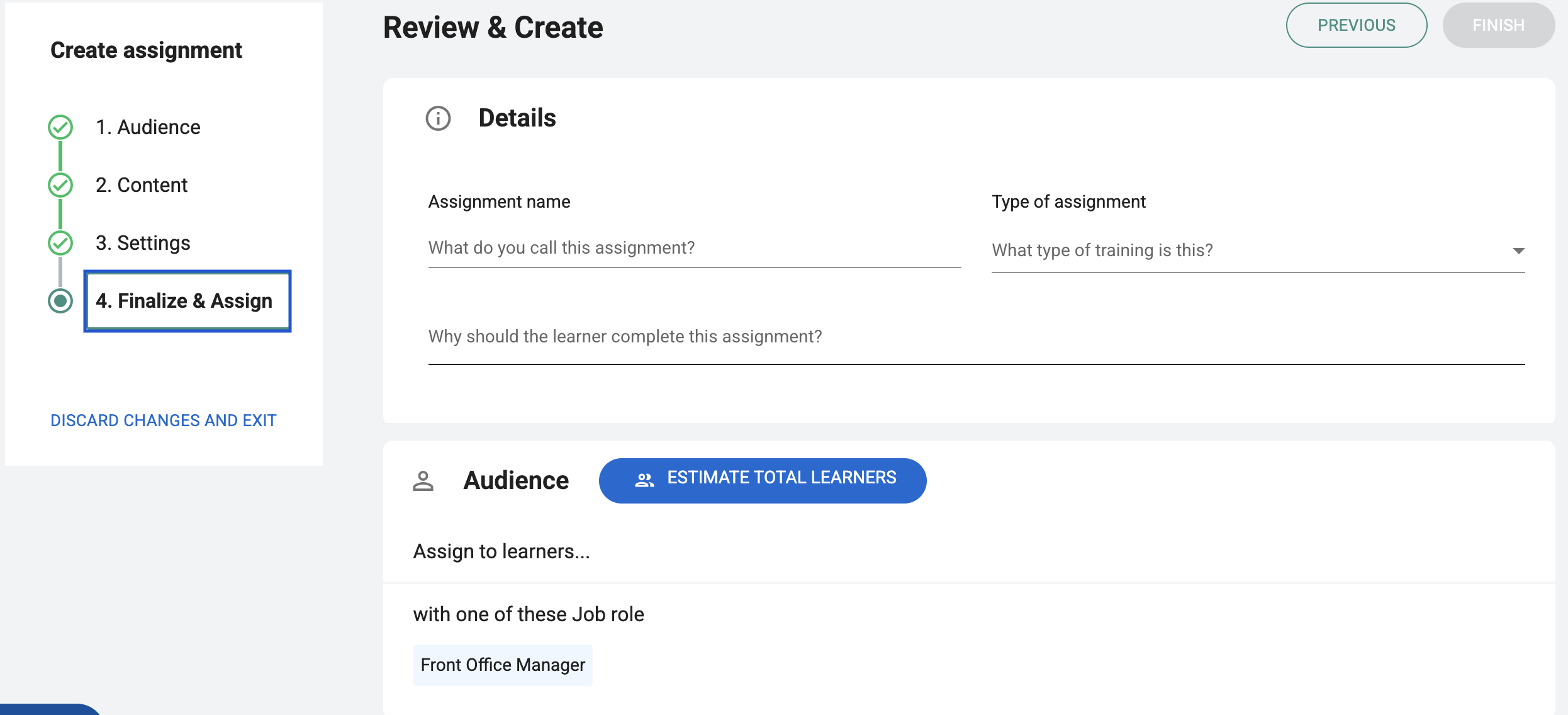This screenshot has height=715, width=1568.
Task: Select step 4. Finalize & Assign
Action: point(188,301)
